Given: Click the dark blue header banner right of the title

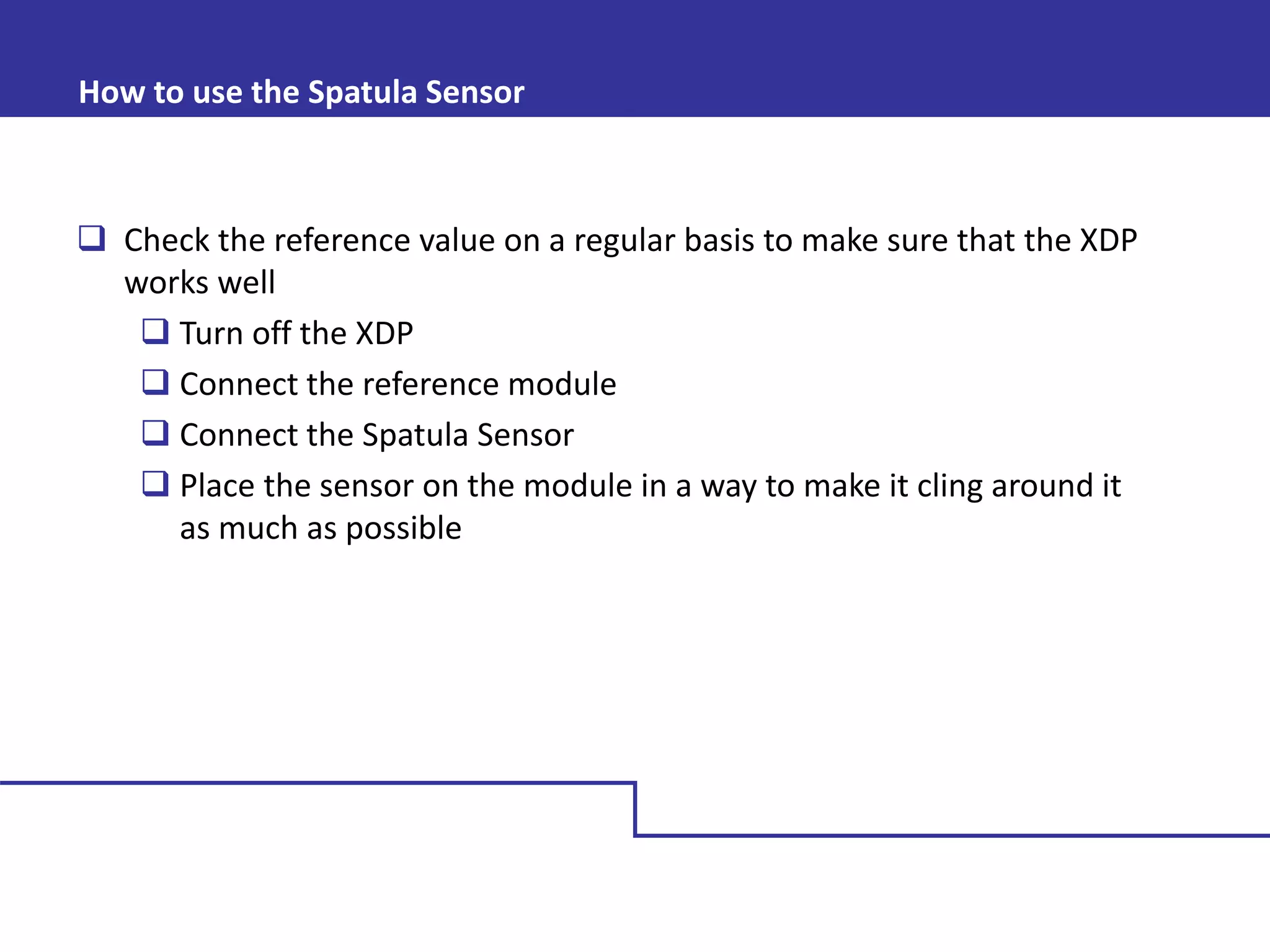Looking at the screenshot, I should 899,62.
